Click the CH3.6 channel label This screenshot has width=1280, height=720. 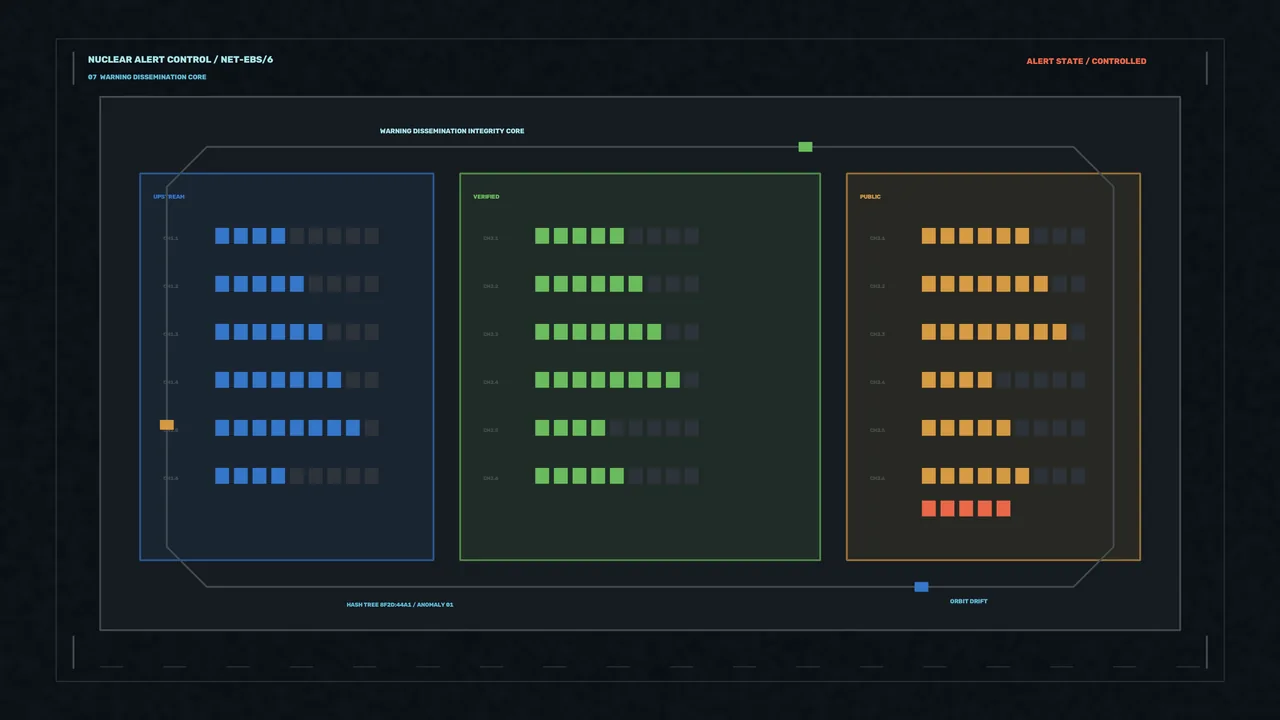click(x=877, y=478)
